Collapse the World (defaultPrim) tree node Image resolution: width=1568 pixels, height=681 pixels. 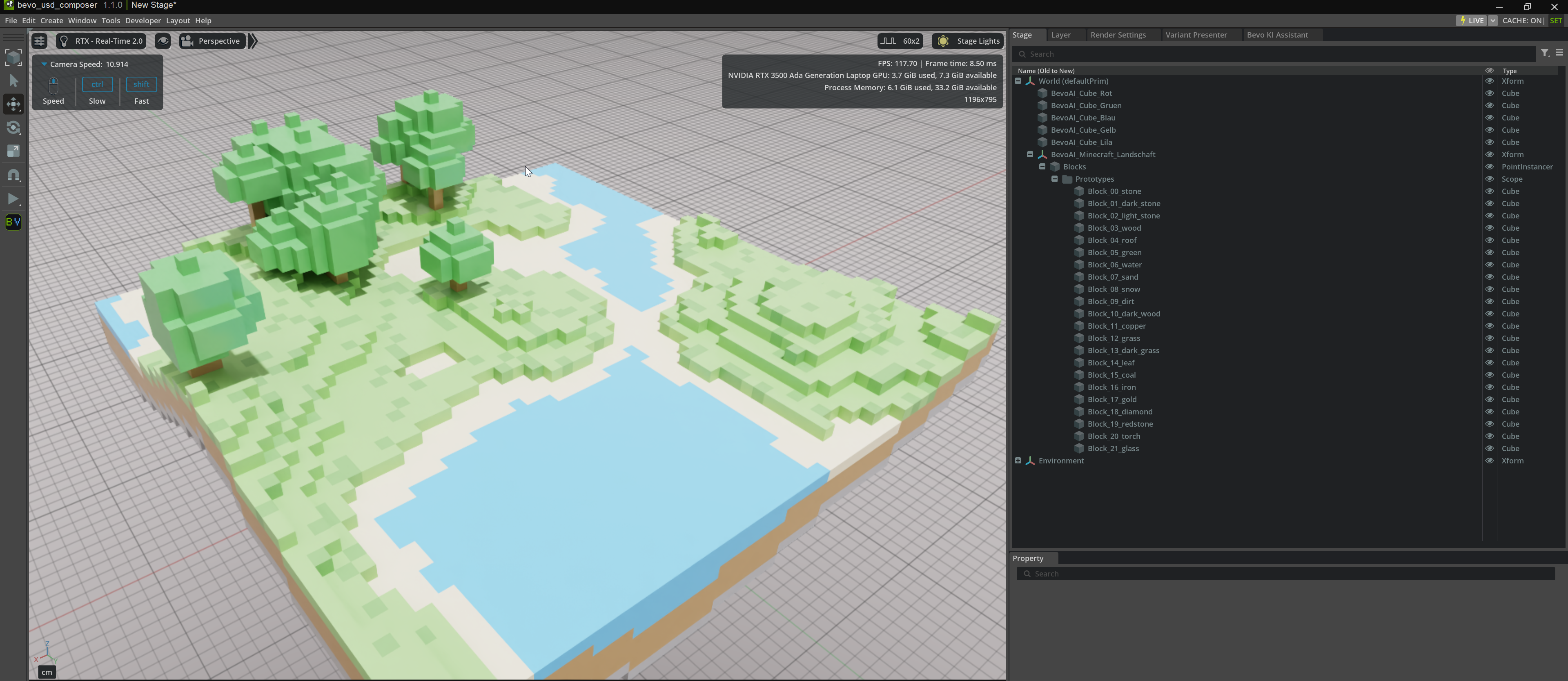[x=1018, y=80]
